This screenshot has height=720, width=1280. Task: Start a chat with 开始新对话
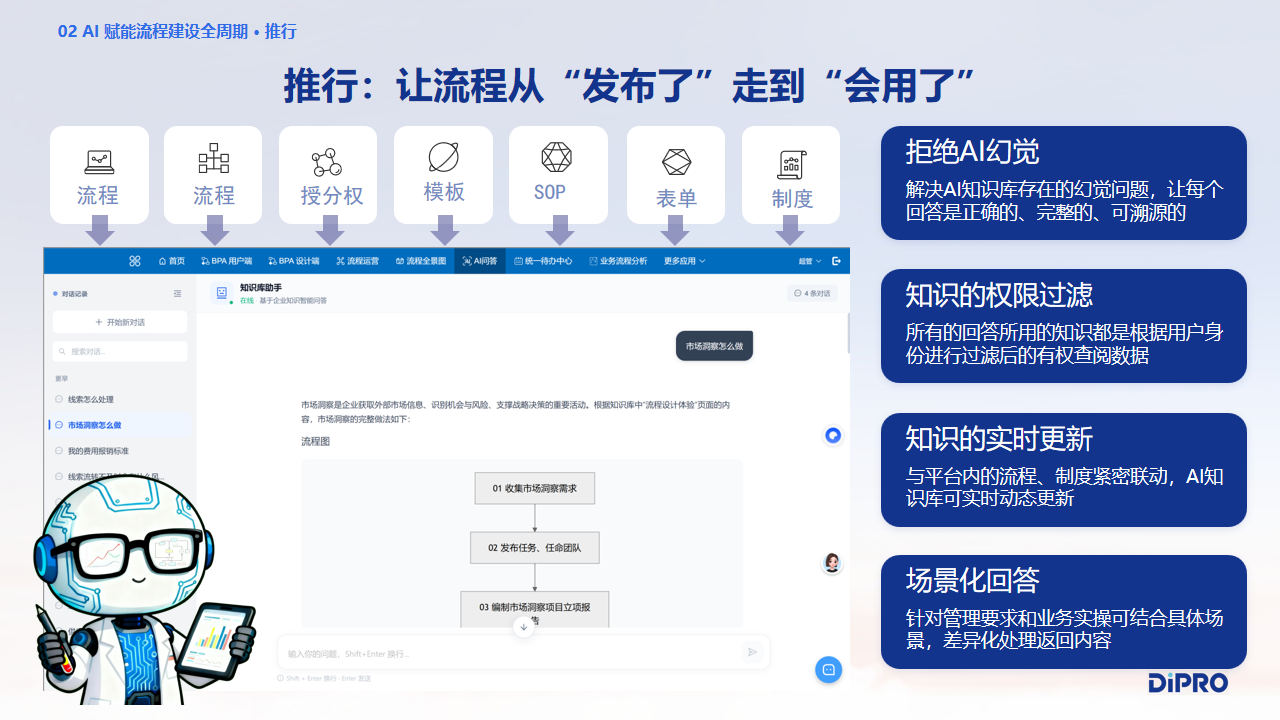coord(120,322)
